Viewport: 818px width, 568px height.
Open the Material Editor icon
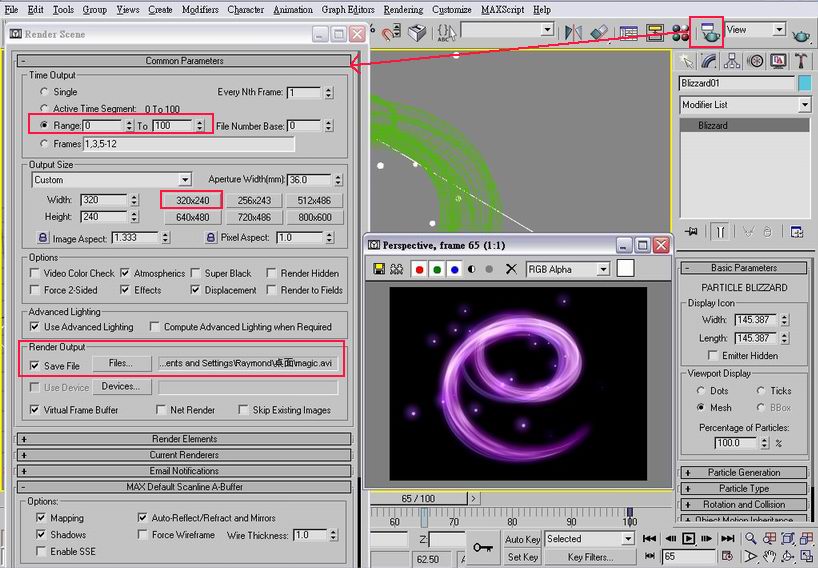pyautogui.click(x=683, y=32)
